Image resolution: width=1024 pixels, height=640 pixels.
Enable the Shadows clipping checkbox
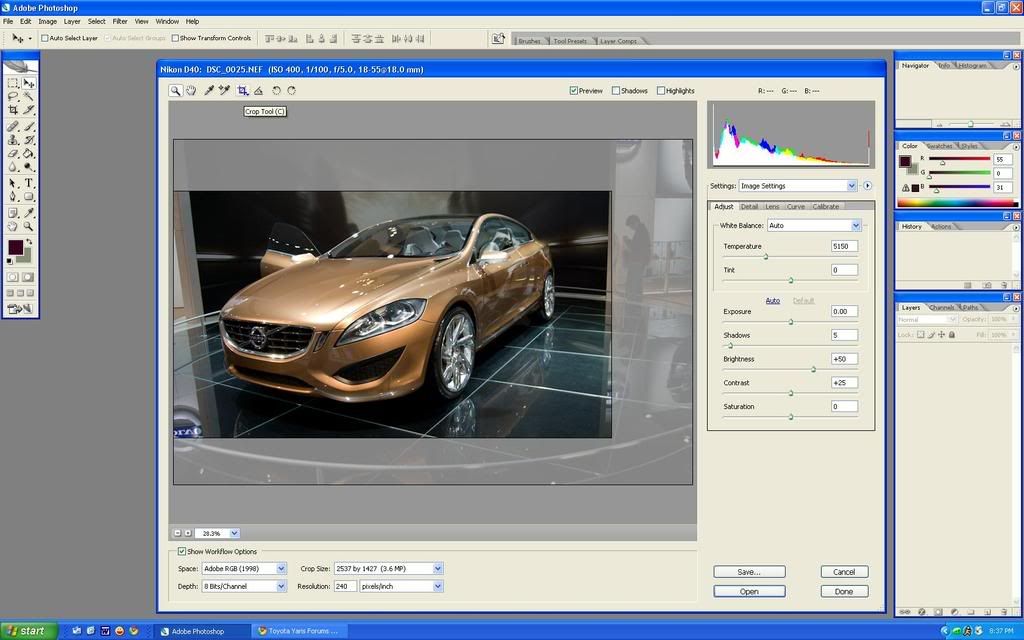pyautogui.click(x=616, y=91)
